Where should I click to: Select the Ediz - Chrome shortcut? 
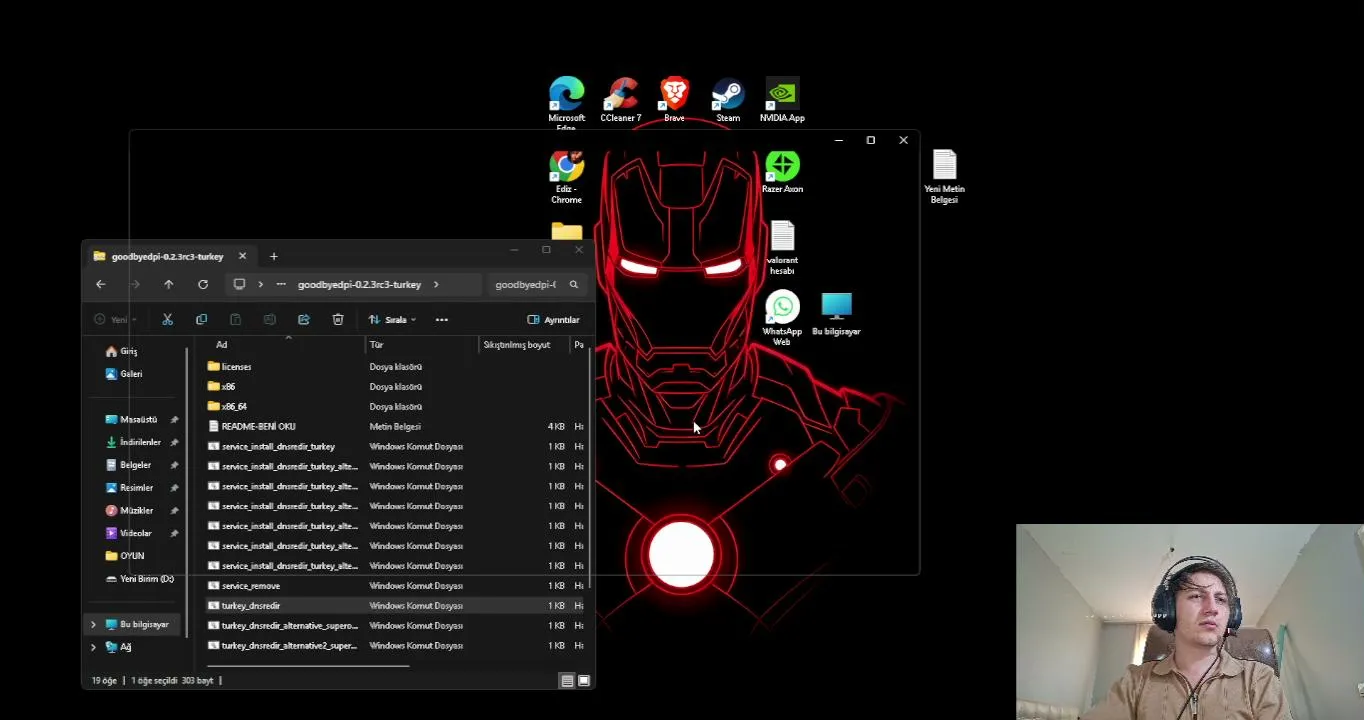coord(566,178)
